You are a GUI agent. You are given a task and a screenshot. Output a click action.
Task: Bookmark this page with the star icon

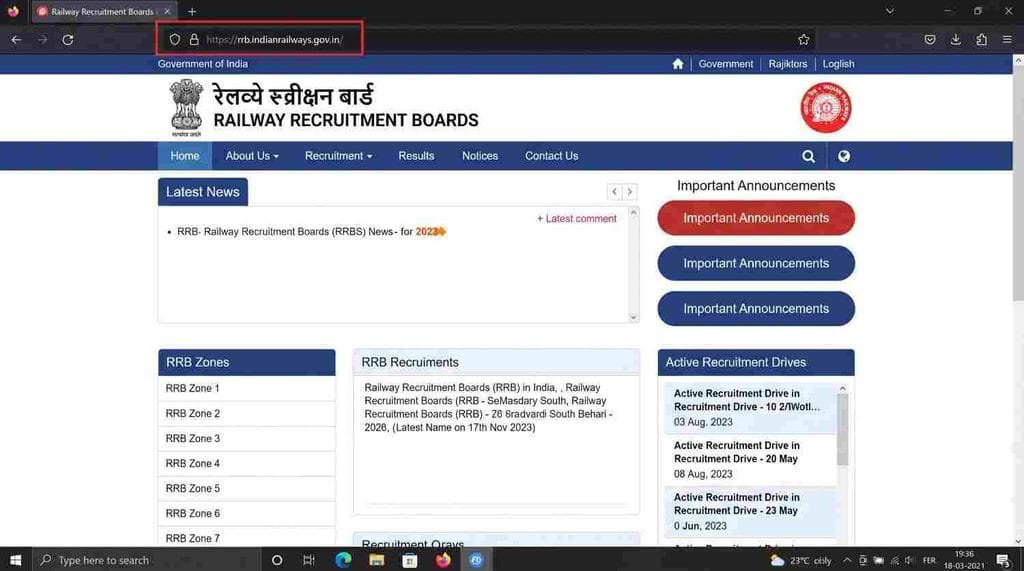pyautogui.click(x=803, y=40)
